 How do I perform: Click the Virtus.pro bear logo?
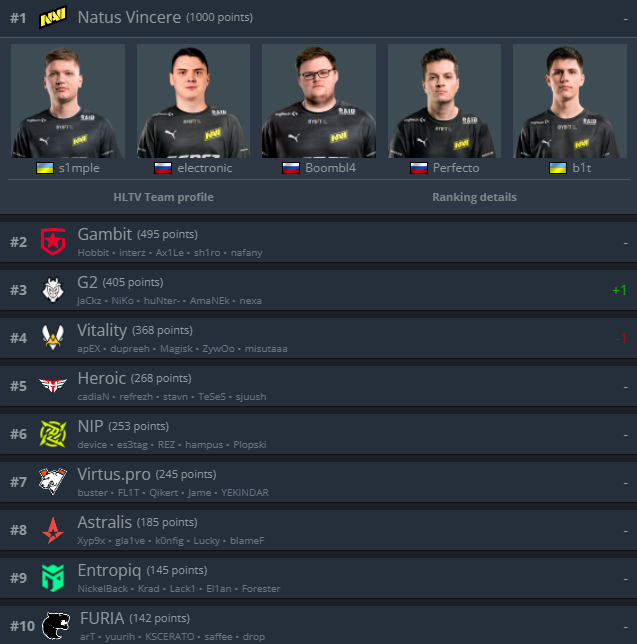tap(53, 481)
